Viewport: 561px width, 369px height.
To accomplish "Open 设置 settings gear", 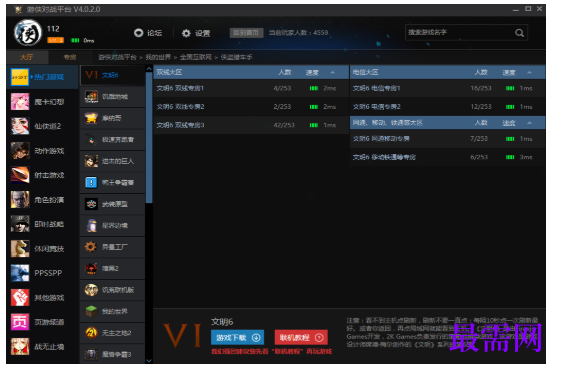I will pos(186,34).
